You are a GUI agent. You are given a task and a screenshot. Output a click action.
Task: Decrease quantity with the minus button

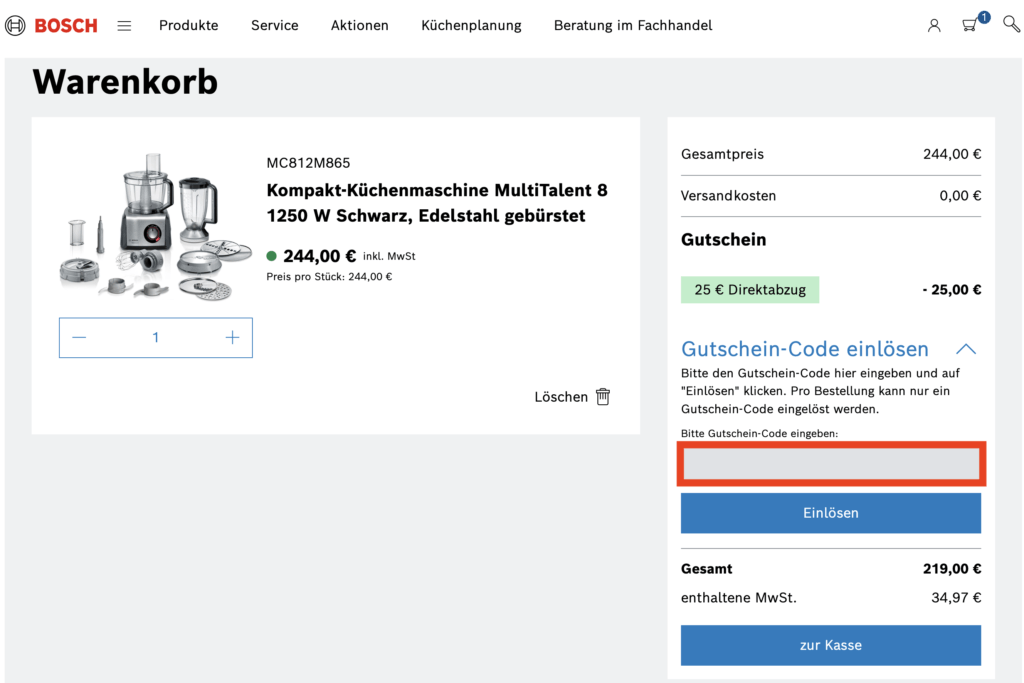(x=79, y=338)
